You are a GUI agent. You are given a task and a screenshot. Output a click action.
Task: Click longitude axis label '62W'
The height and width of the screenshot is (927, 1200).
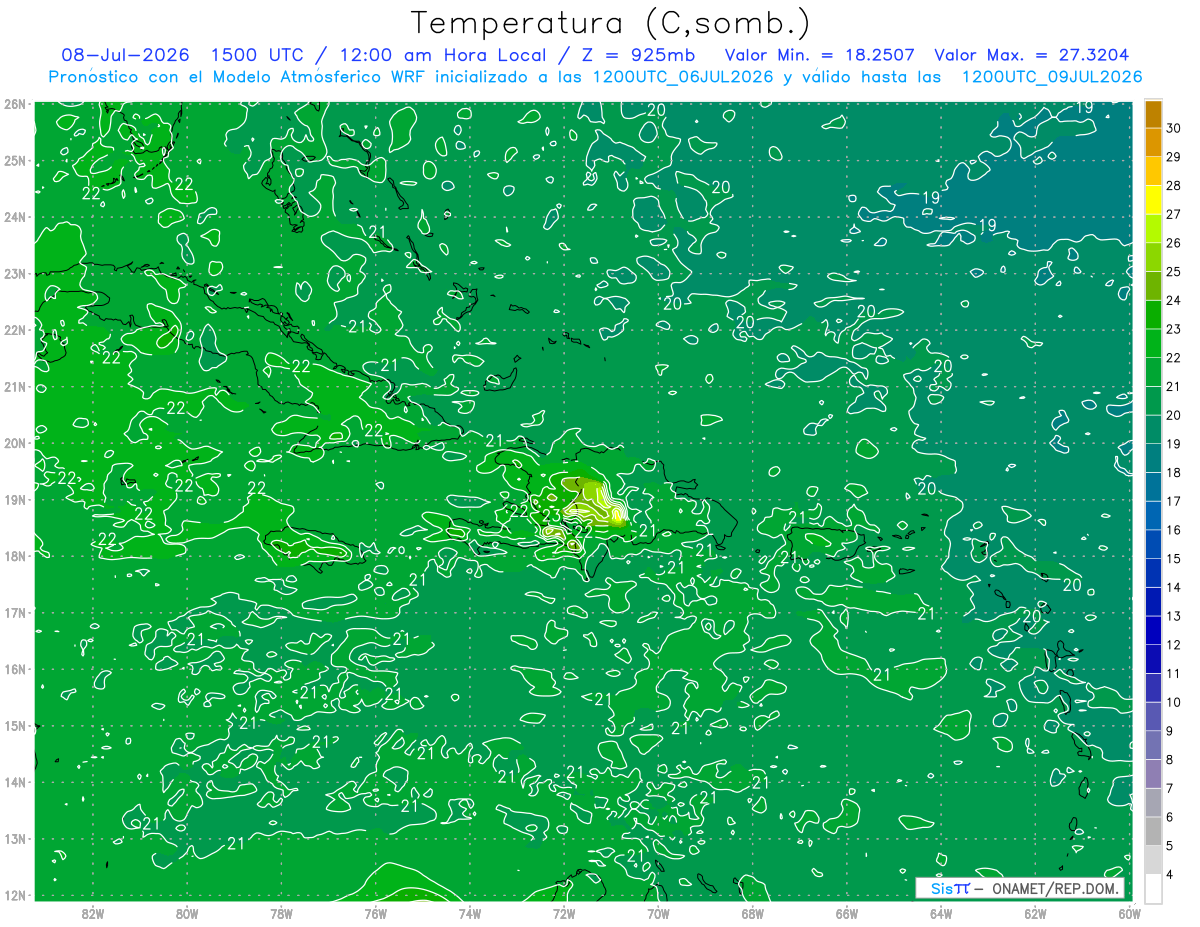(x=1035, y=913)
